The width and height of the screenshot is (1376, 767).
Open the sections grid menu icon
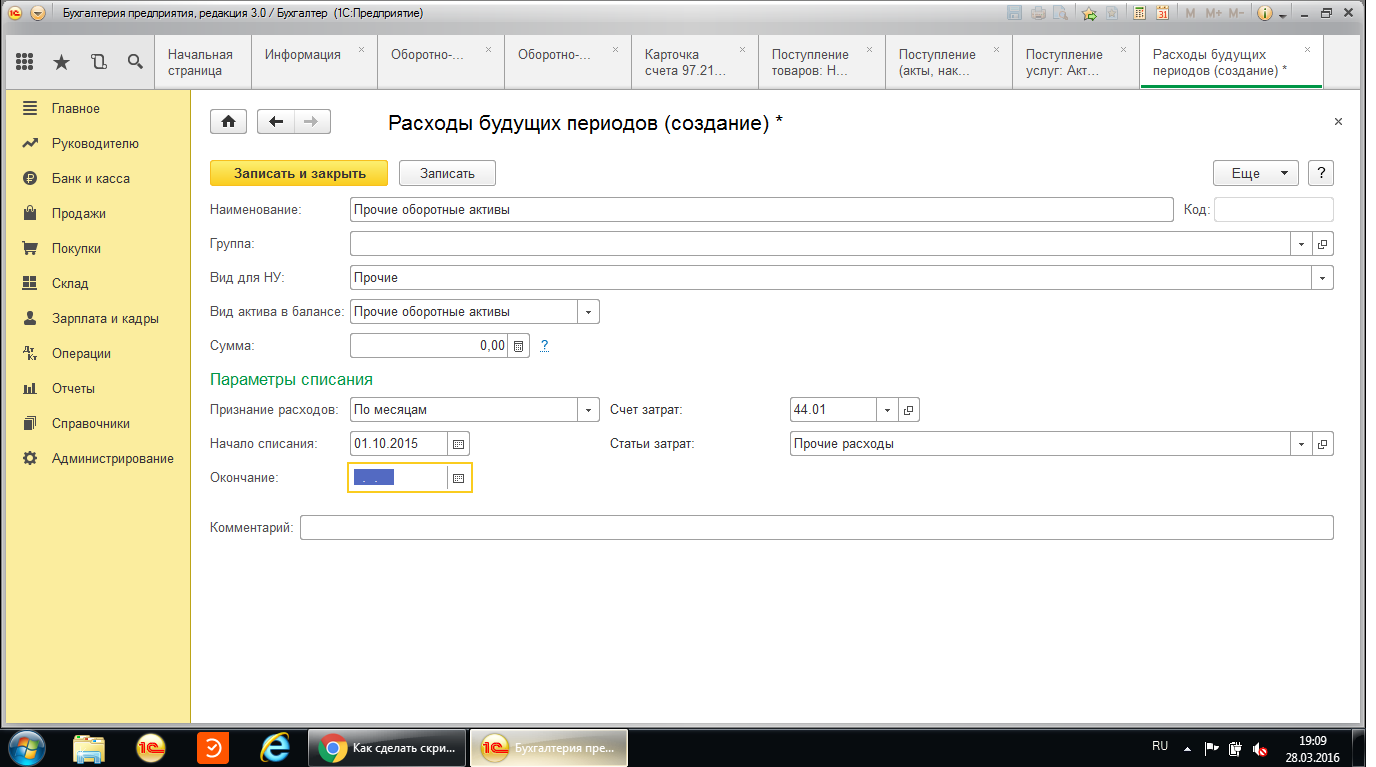(24, 62)
